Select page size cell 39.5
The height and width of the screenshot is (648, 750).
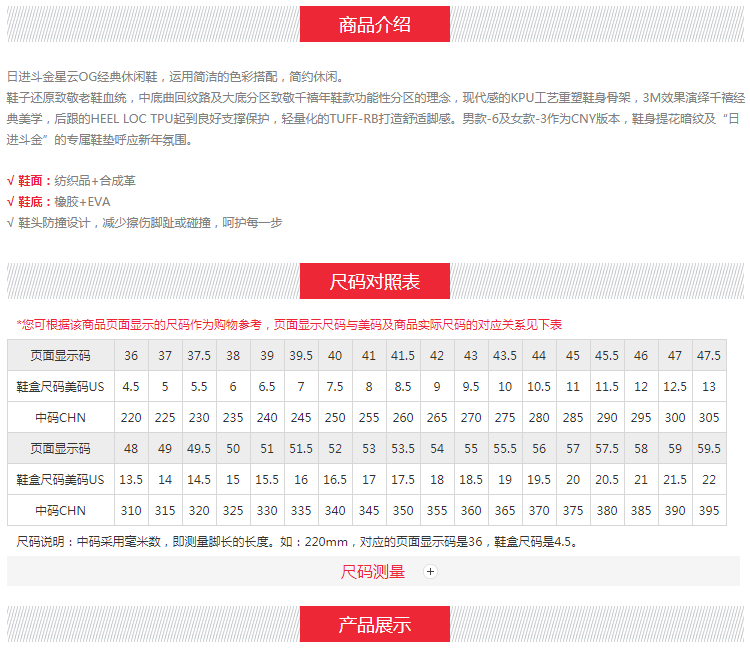pos(301,355)
